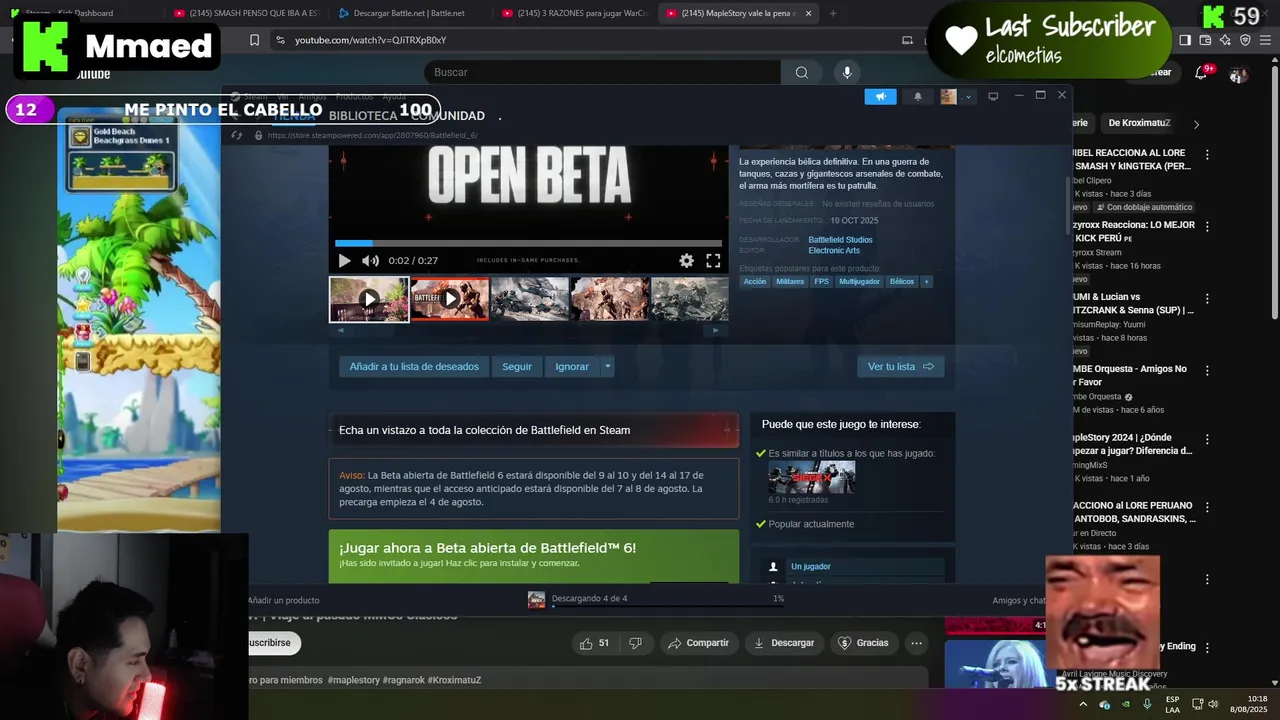Dislike the YouTube video
The width and height of the screenshot is (1280, 720).
coord(635,643)
